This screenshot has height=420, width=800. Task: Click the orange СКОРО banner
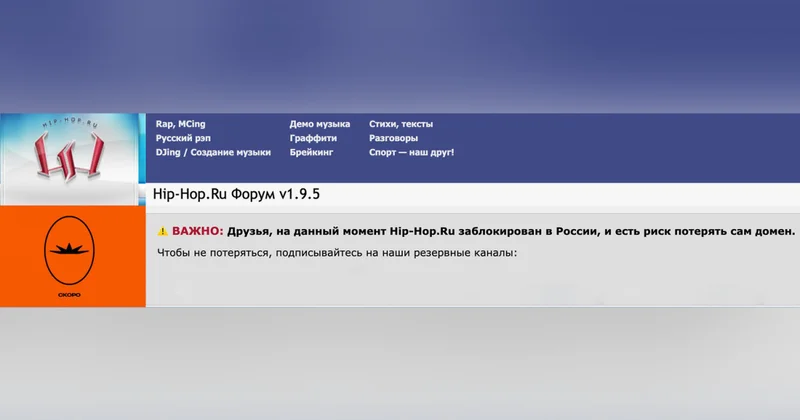tap(72, 256)
